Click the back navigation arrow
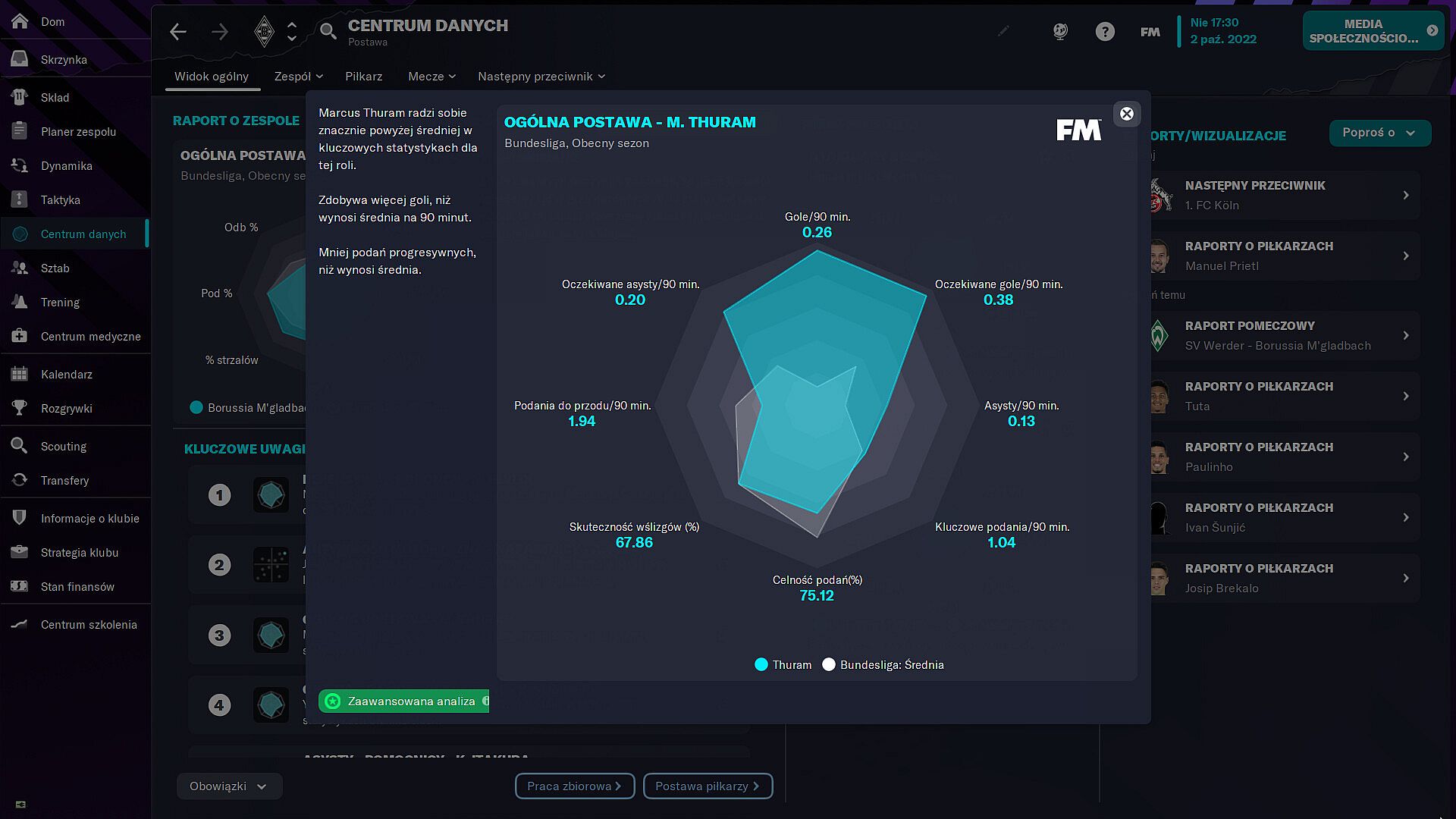 point(178,32)
